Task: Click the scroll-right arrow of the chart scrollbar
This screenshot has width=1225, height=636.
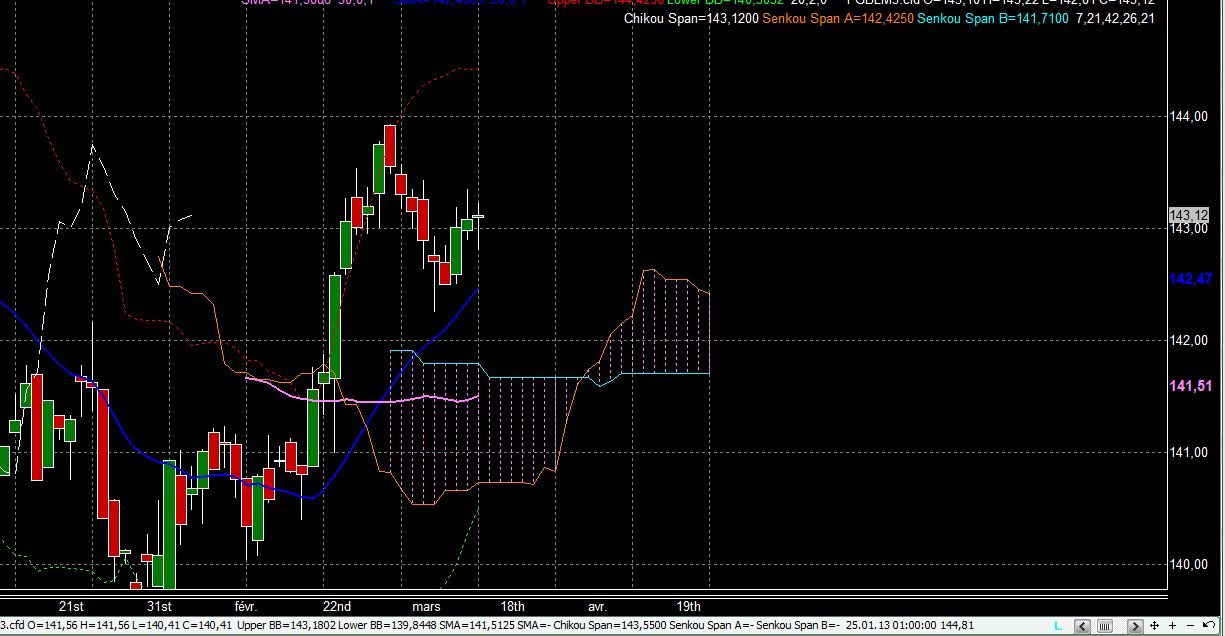Action: (1135, 626)
